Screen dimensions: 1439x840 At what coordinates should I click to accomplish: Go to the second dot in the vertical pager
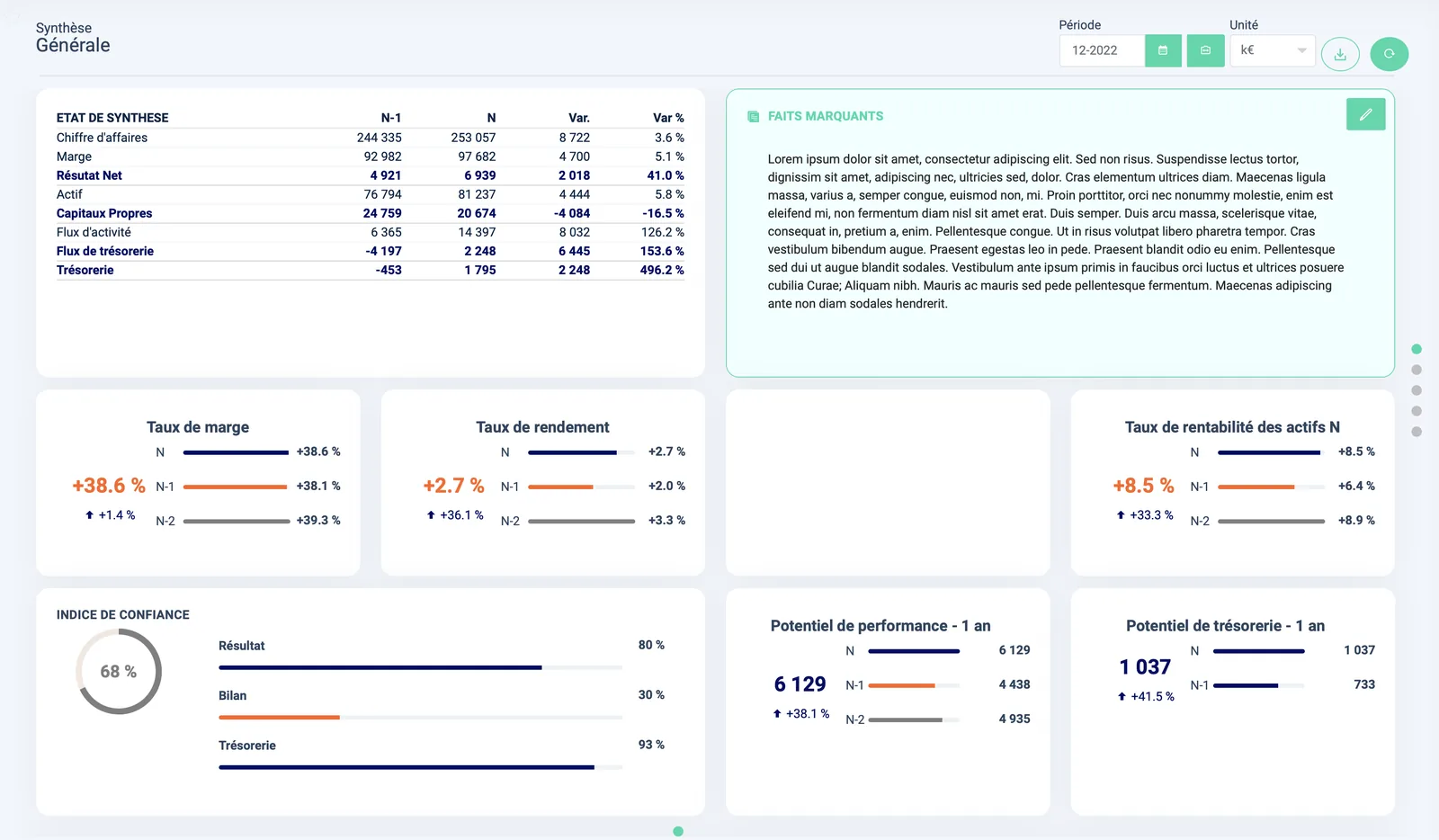point(1417,370)
